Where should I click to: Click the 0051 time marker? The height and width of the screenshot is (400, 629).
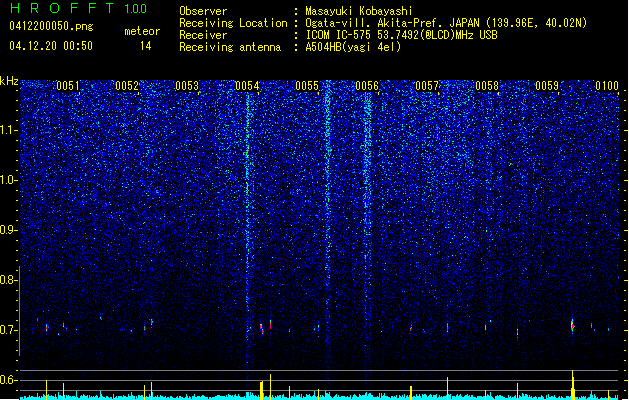(x=67, y=86)
